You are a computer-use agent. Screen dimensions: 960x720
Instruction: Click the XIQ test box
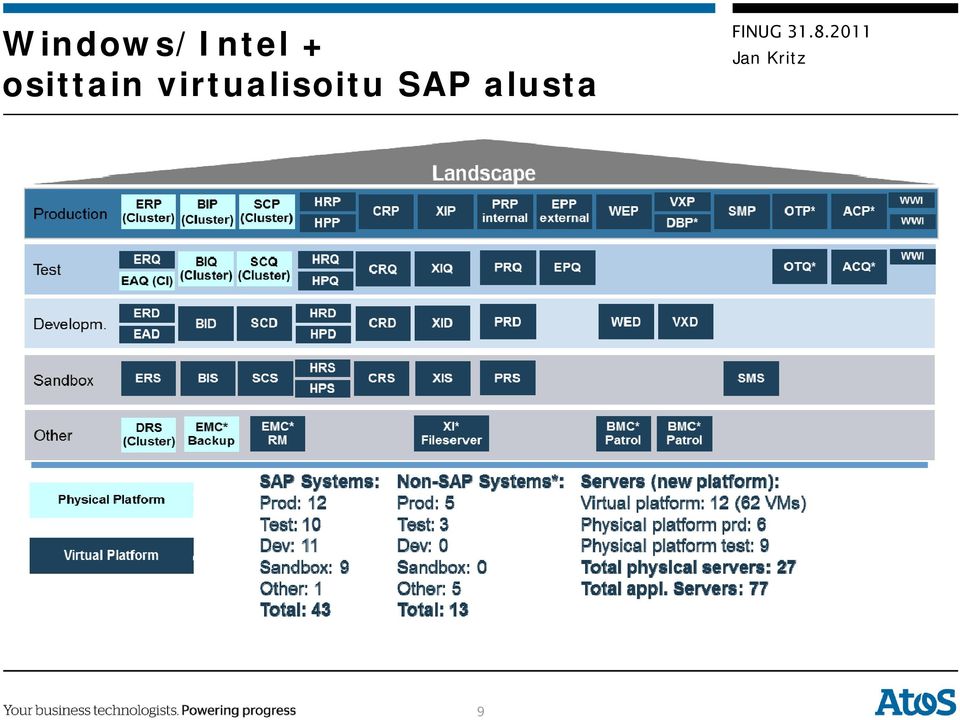click(442, 269)
